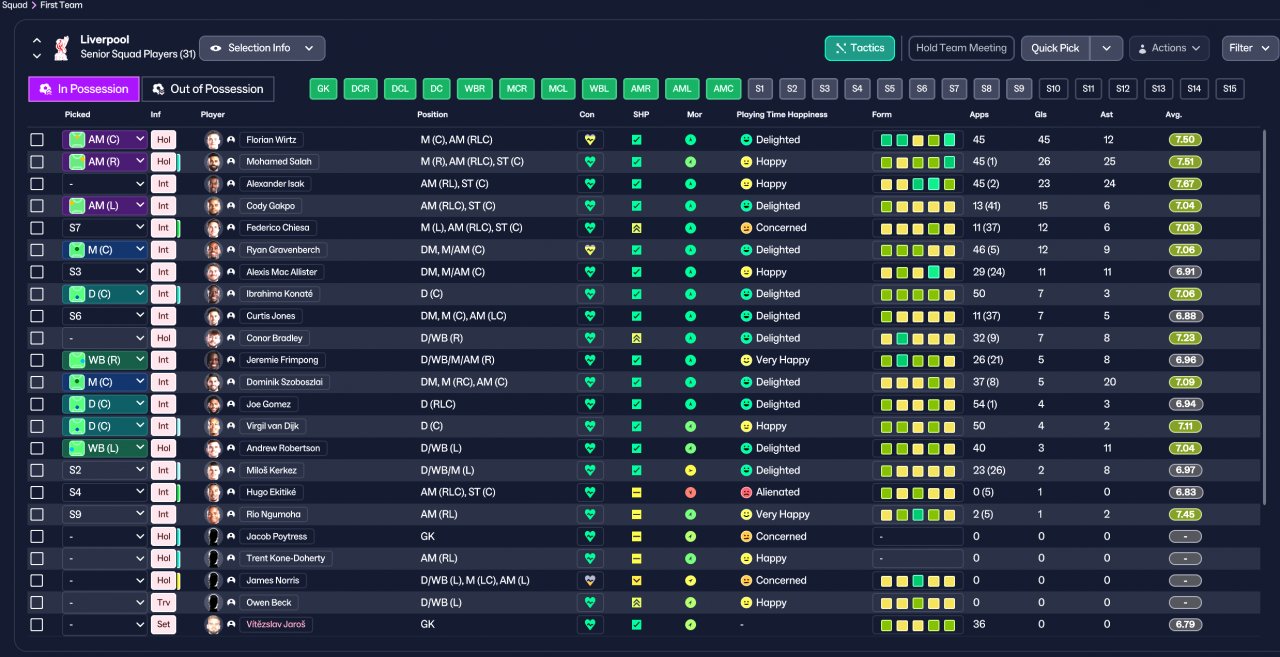Open the Selection Info dropdown
Viewport: 1280px width, 657px height.
coord(262,48)
